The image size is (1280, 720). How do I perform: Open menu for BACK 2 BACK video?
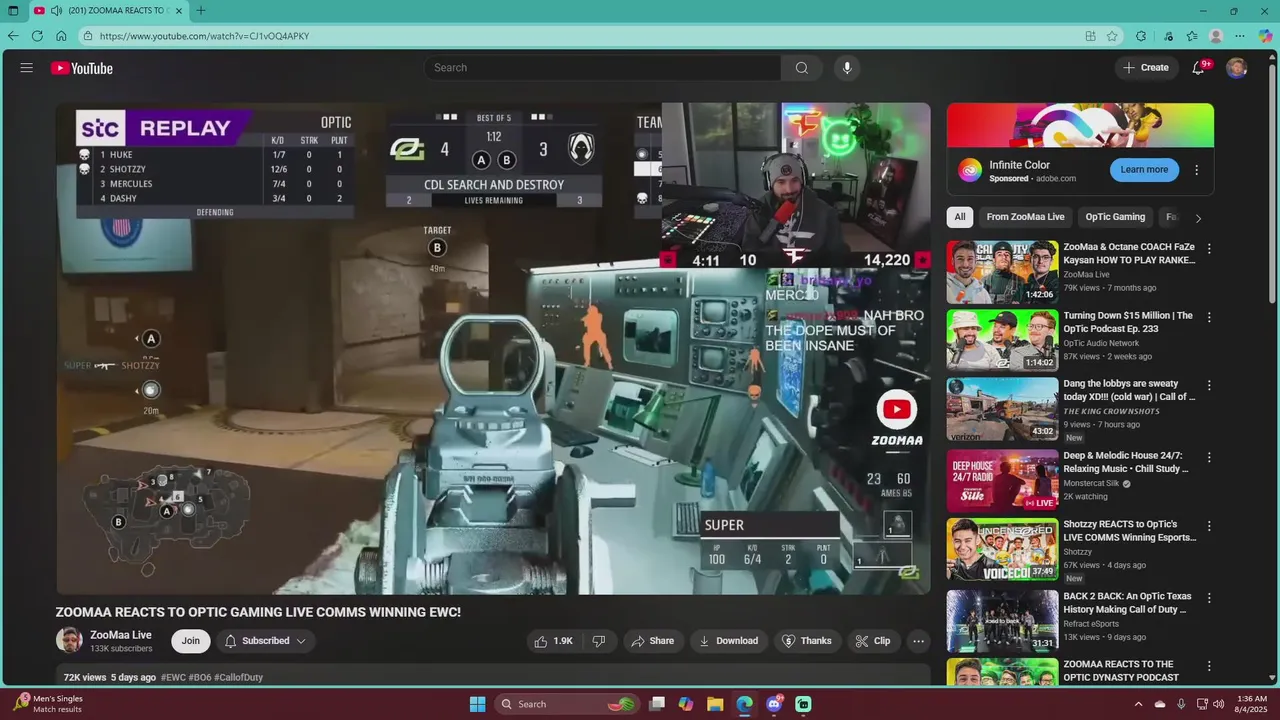pos(1209,598)
